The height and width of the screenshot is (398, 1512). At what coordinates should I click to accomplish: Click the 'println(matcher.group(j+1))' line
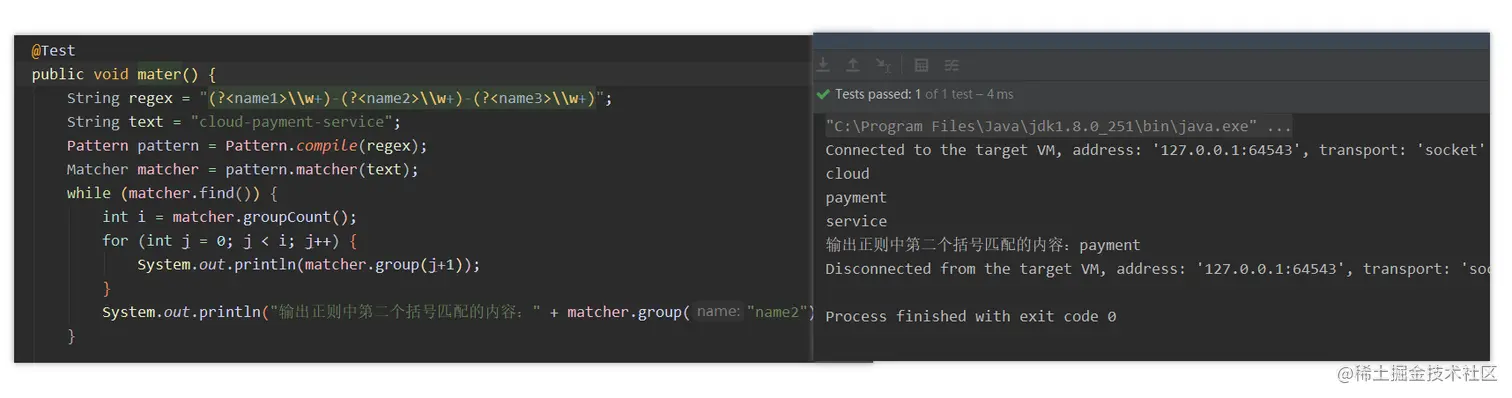pos(309,265)
